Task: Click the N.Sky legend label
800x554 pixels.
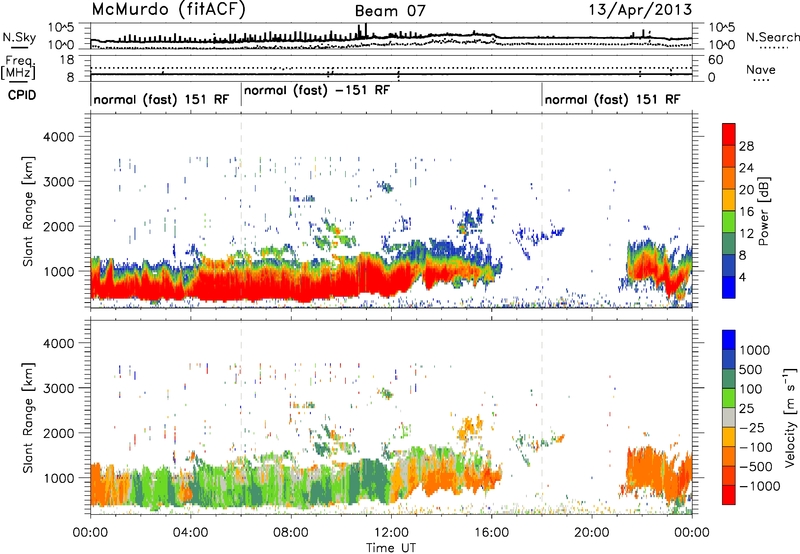Action: 19,37
